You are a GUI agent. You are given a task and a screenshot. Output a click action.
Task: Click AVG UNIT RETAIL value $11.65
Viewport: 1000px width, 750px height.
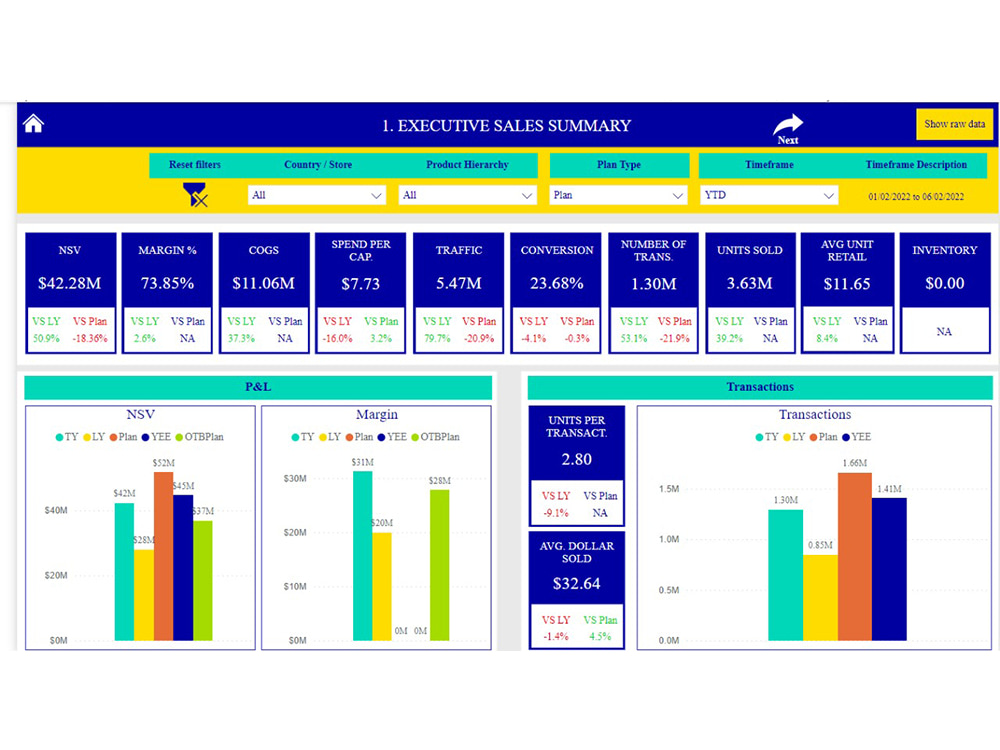click(x=847, y=284)
